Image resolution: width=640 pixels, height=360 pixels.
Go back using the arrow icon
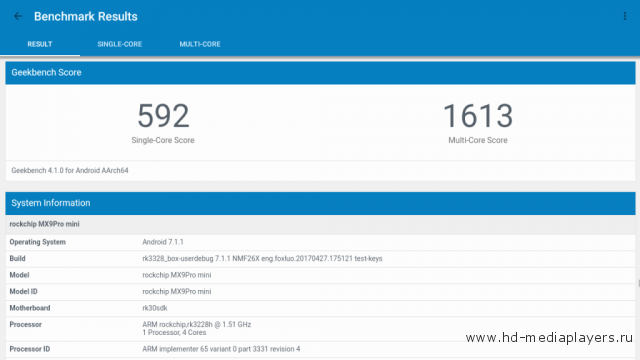(x=18, y=16)
